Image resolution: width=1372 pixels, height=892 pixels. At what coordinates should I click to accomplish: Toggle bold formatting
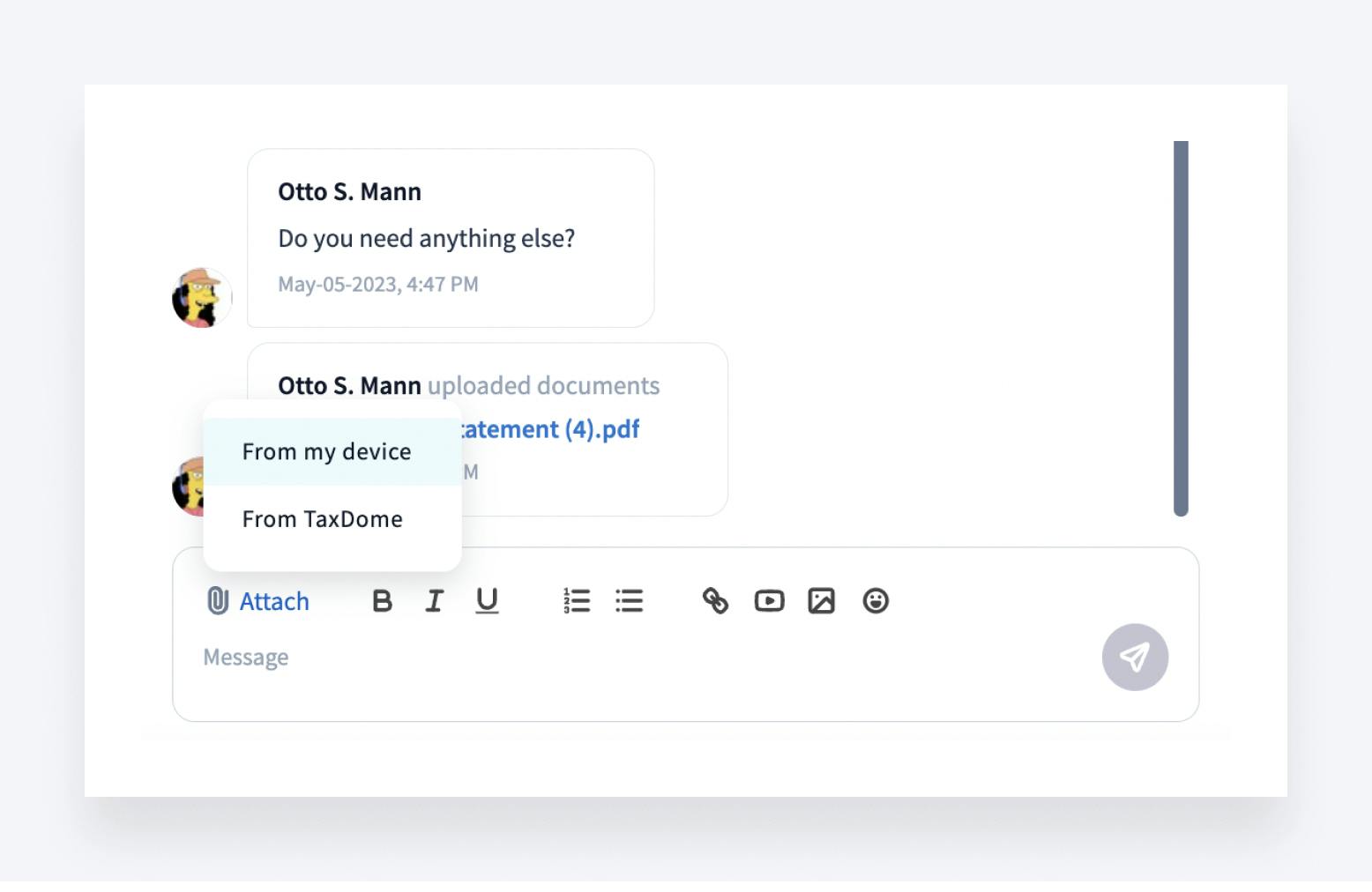click(x=382, y=601)
